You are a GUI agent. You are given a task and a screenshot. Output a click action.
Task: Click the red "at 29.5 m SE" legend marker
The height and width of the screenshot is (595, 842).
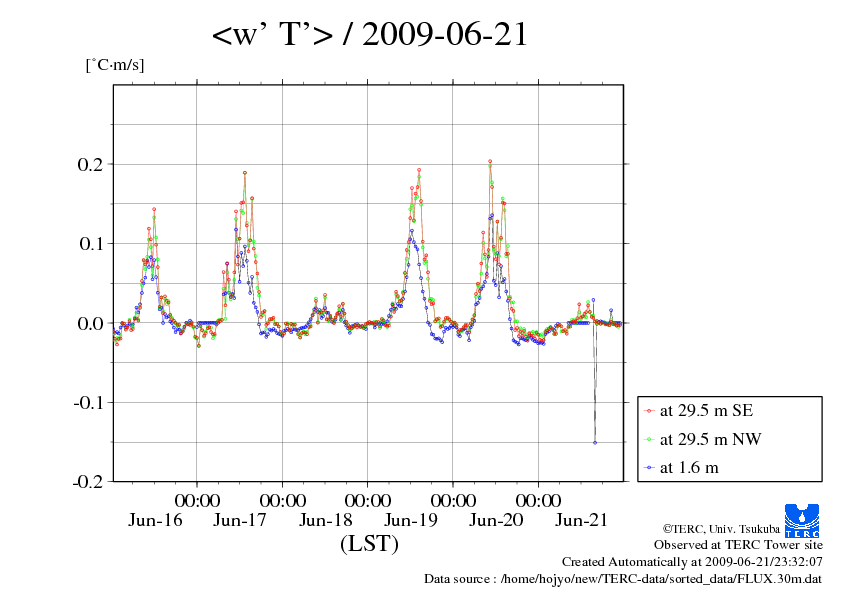click(649, 411)
